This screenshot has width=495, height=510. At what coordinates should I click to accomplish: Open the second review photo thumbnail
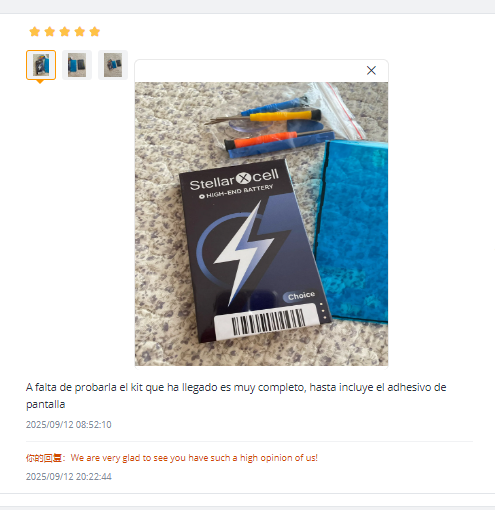[77, 65]
